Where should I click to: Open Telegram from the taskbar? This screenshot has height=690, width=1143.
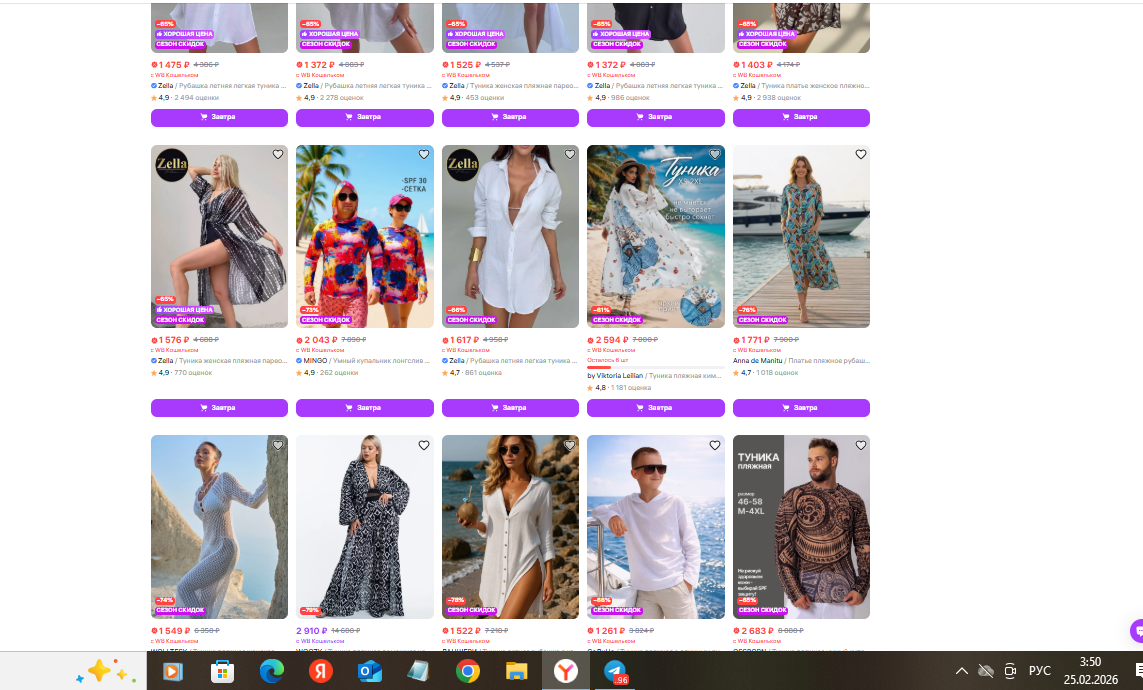pyautogui.click(x=615, y=671)
